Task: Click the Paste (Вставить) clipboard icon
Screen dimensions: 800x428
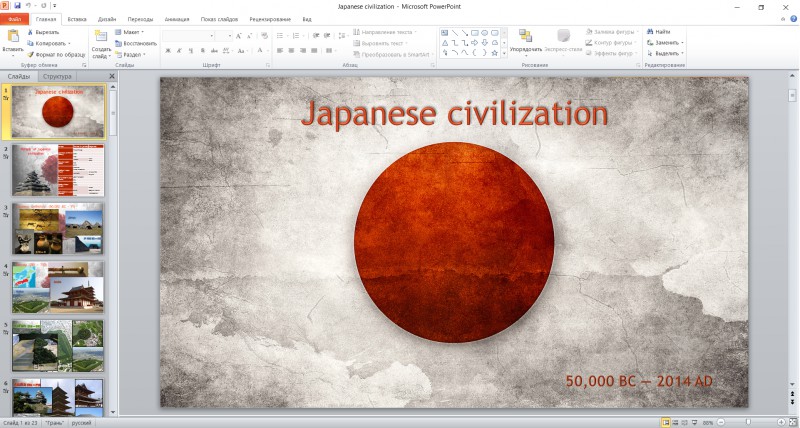Action: click(13, 38)
